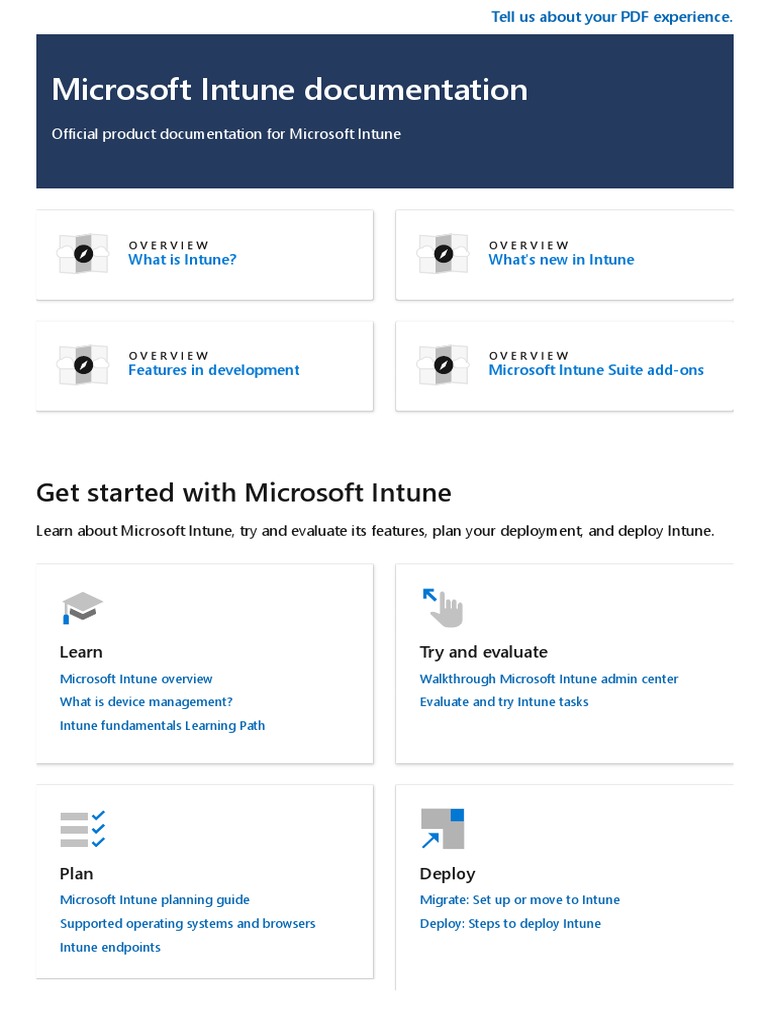768x1024 pixels.
Task: Click the compass icon beside What is Intune?
Action: click(84, 254)
